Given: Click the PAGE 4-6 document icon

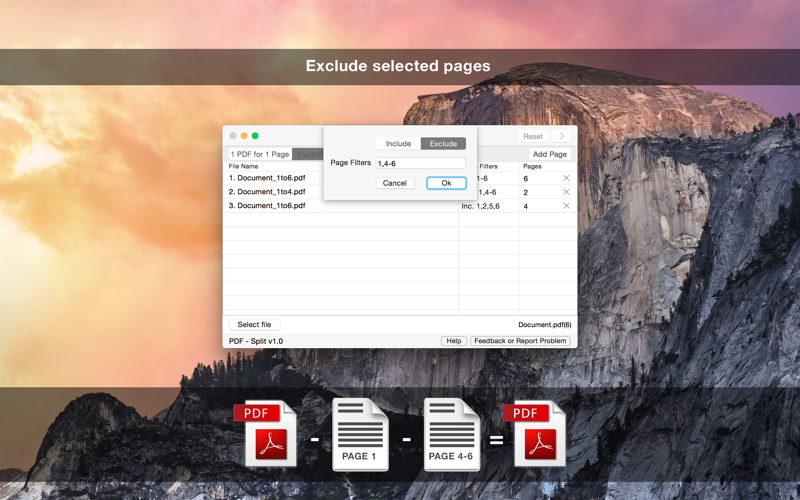Looking at the screenshot, I should [452, 434].
